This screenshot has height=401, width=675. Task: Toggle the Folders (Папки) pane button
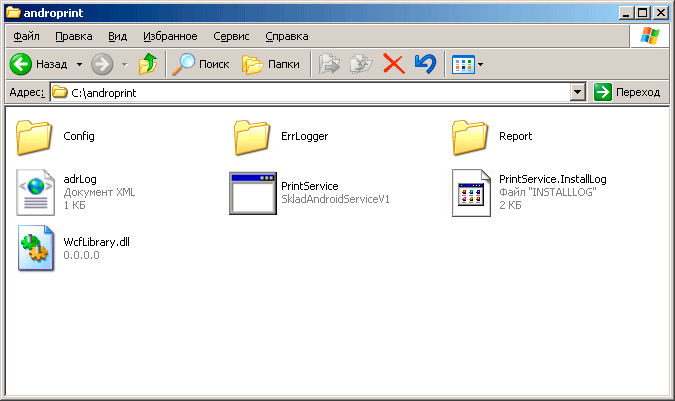point(271,64)
